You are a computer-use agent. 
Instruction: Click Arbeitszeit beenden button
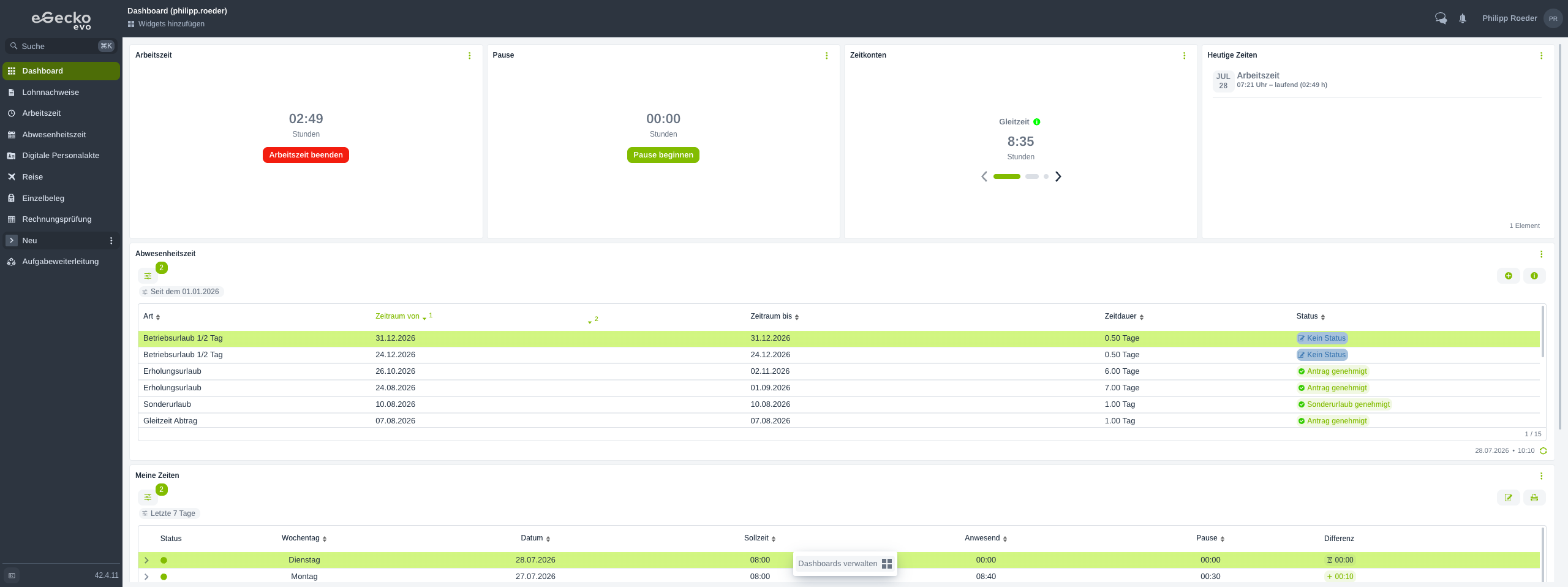pyautogui.click(x=306, y=155)
